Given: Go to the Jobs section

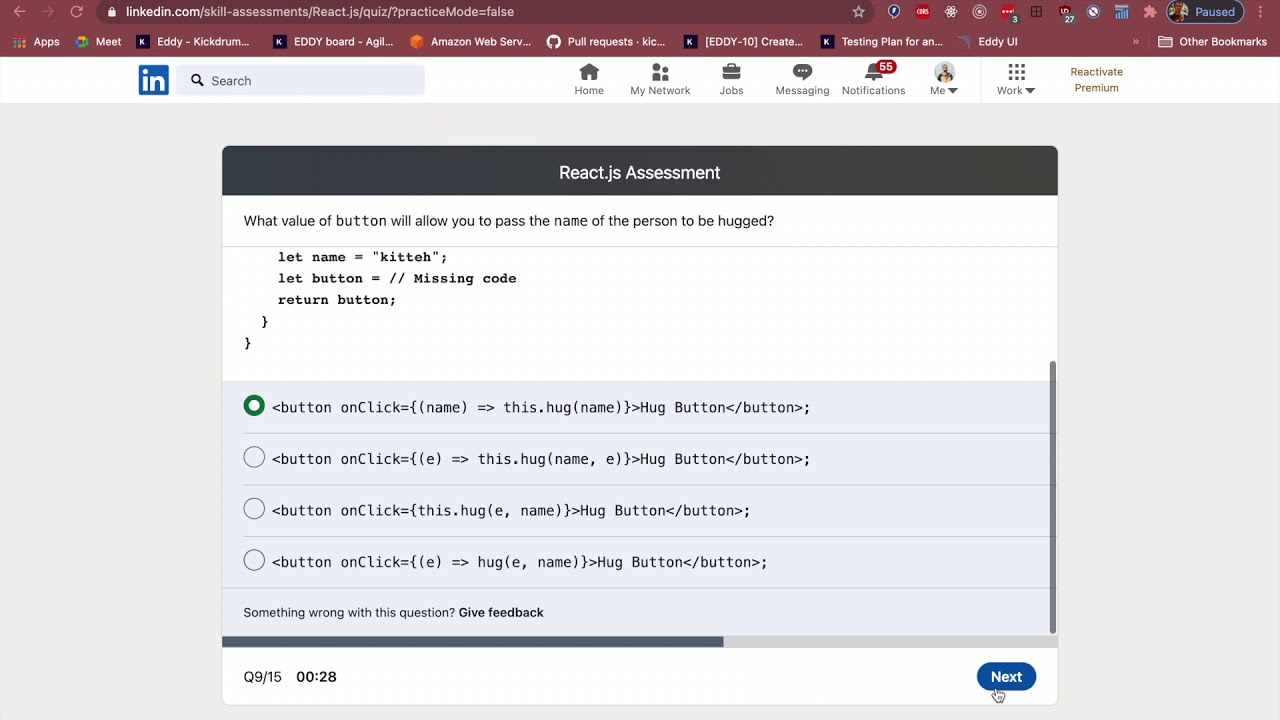Looking at the screenshot, I should point(731,80).
